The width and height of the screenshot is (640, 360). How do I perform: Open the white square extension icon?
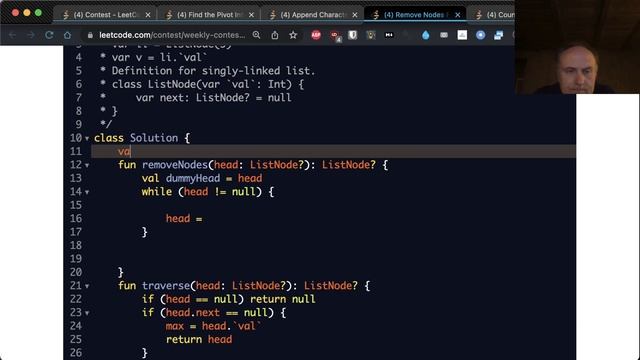click(462, 35)
